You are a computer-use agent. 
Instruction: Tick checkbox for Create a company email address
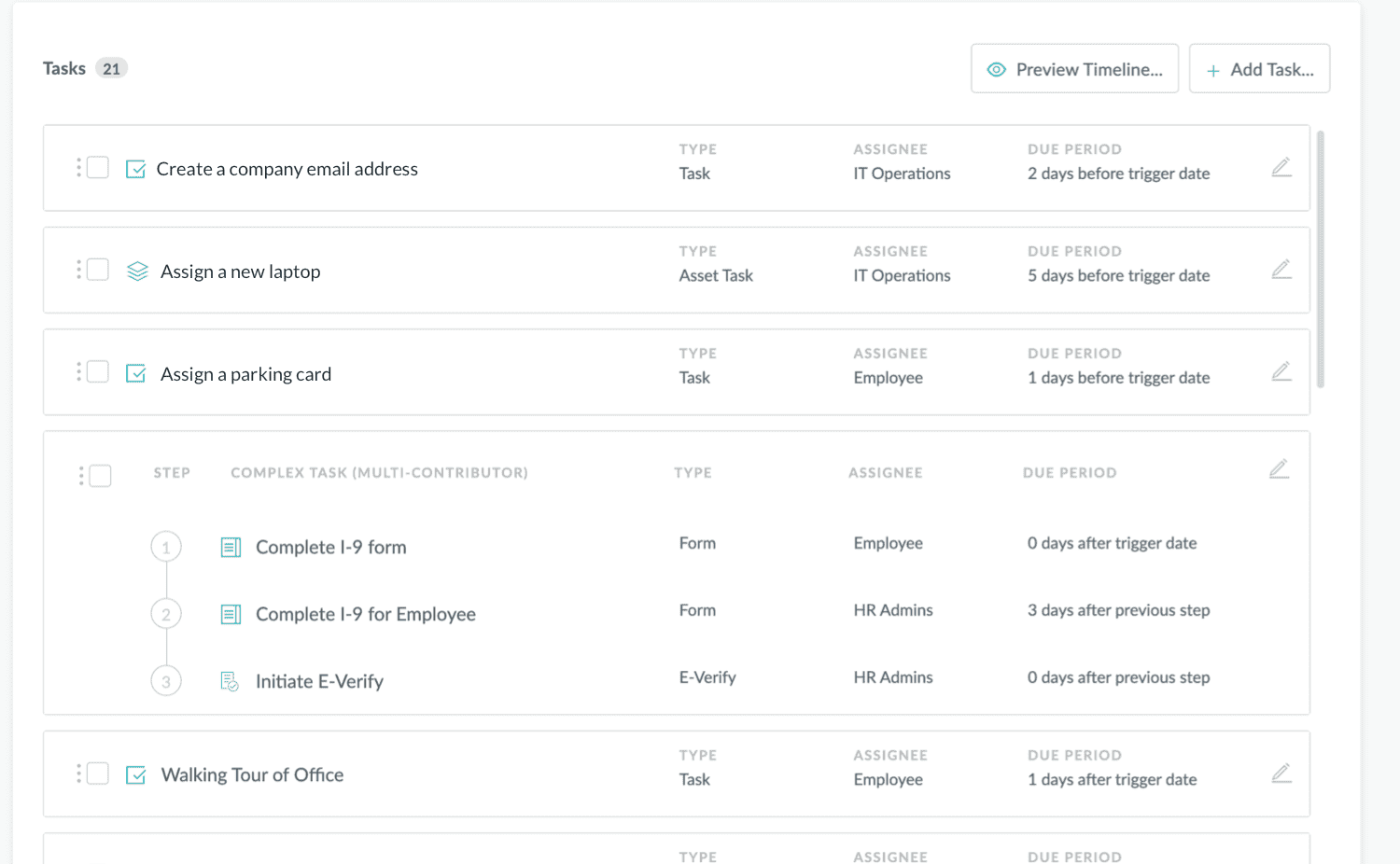tap(98, 168)
